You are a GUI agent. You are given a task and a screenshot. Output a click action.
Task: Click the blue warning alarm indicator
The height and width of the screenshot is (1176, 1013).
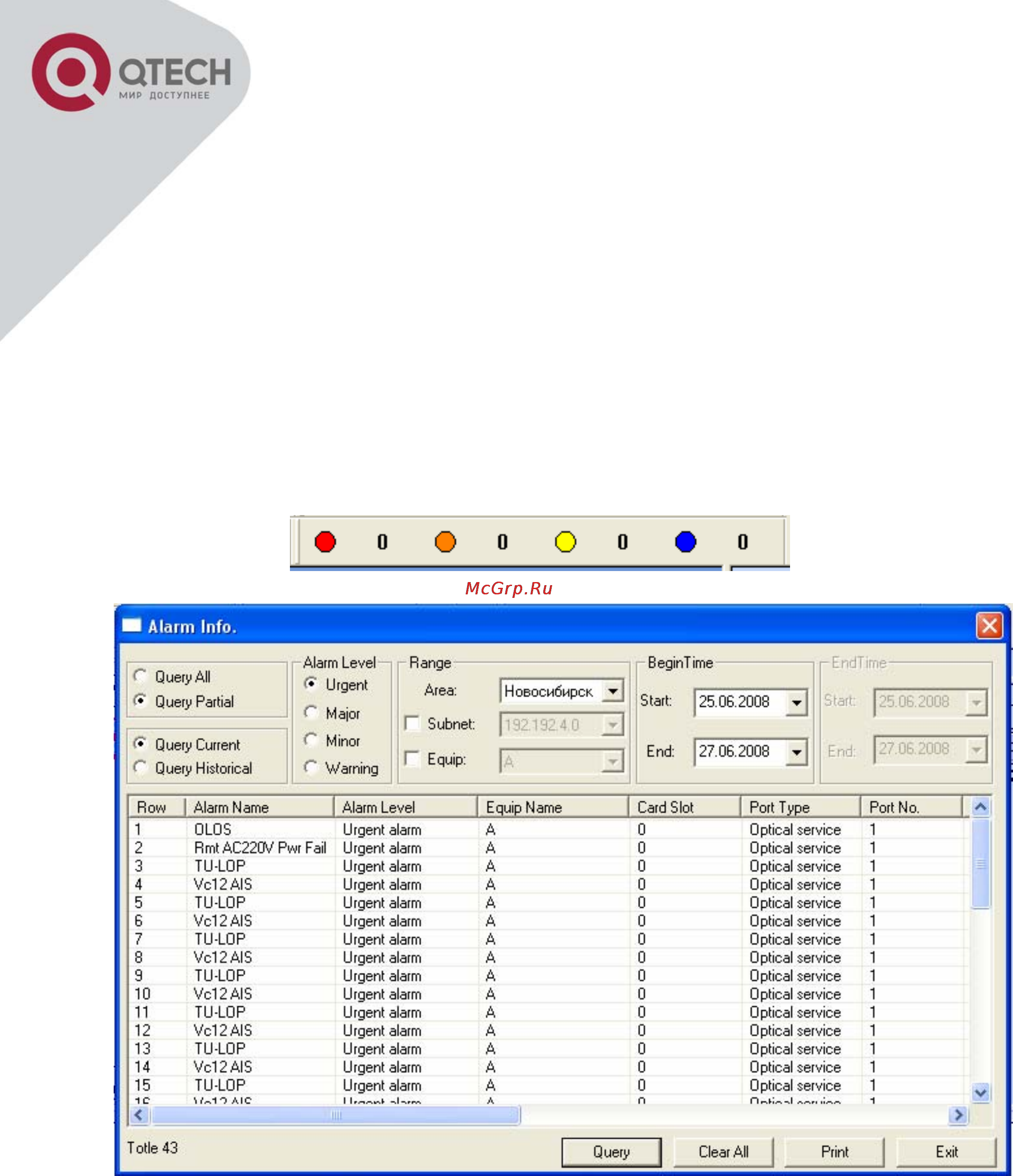pos(686,542)
